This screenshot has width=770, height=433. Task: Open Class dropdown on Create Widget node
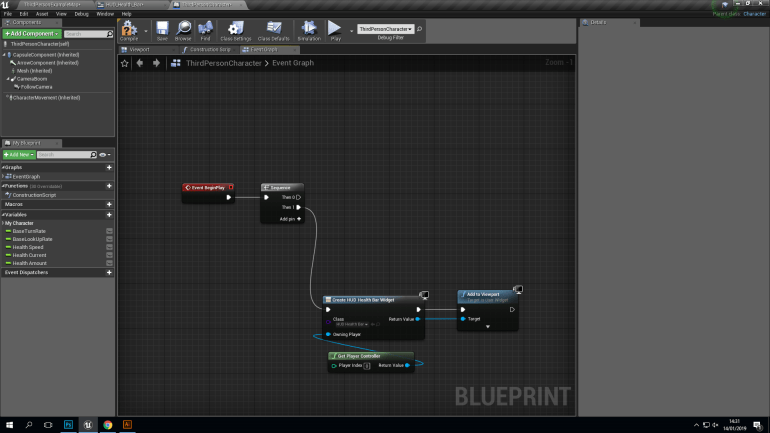352,325
